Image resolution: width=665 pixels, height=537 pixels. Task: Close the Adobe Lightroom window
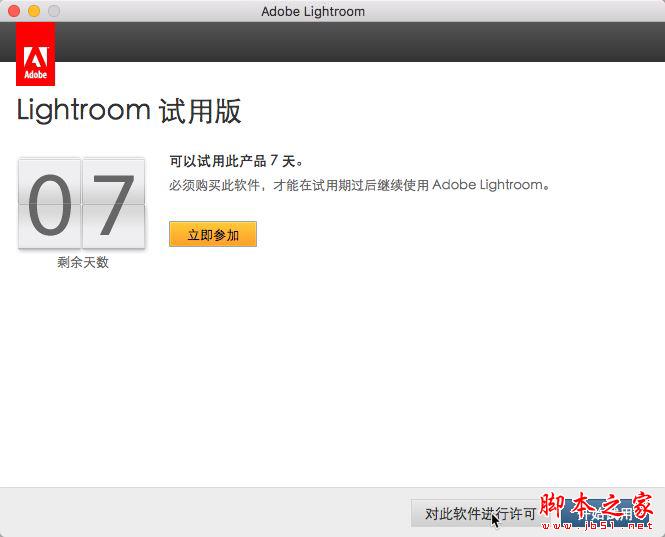point(14,11)
